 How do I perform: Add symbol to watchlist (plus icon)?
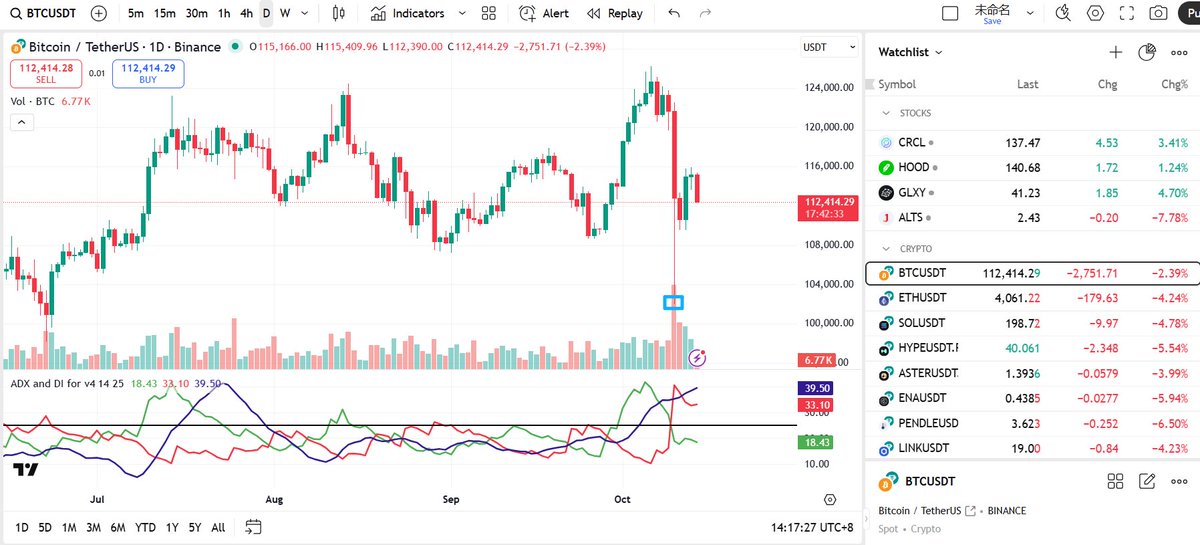point(1116,52)
